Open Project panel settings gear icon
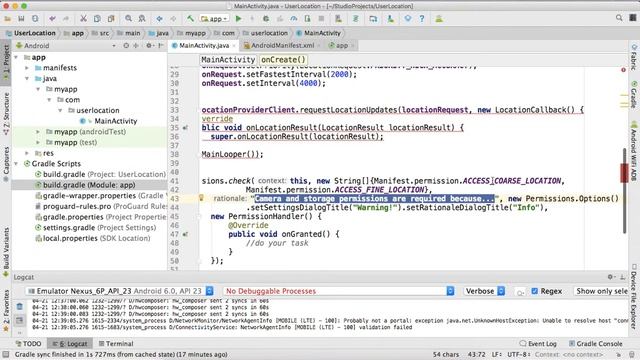Screen dimensions: 640x360 (x=149, y=46)
